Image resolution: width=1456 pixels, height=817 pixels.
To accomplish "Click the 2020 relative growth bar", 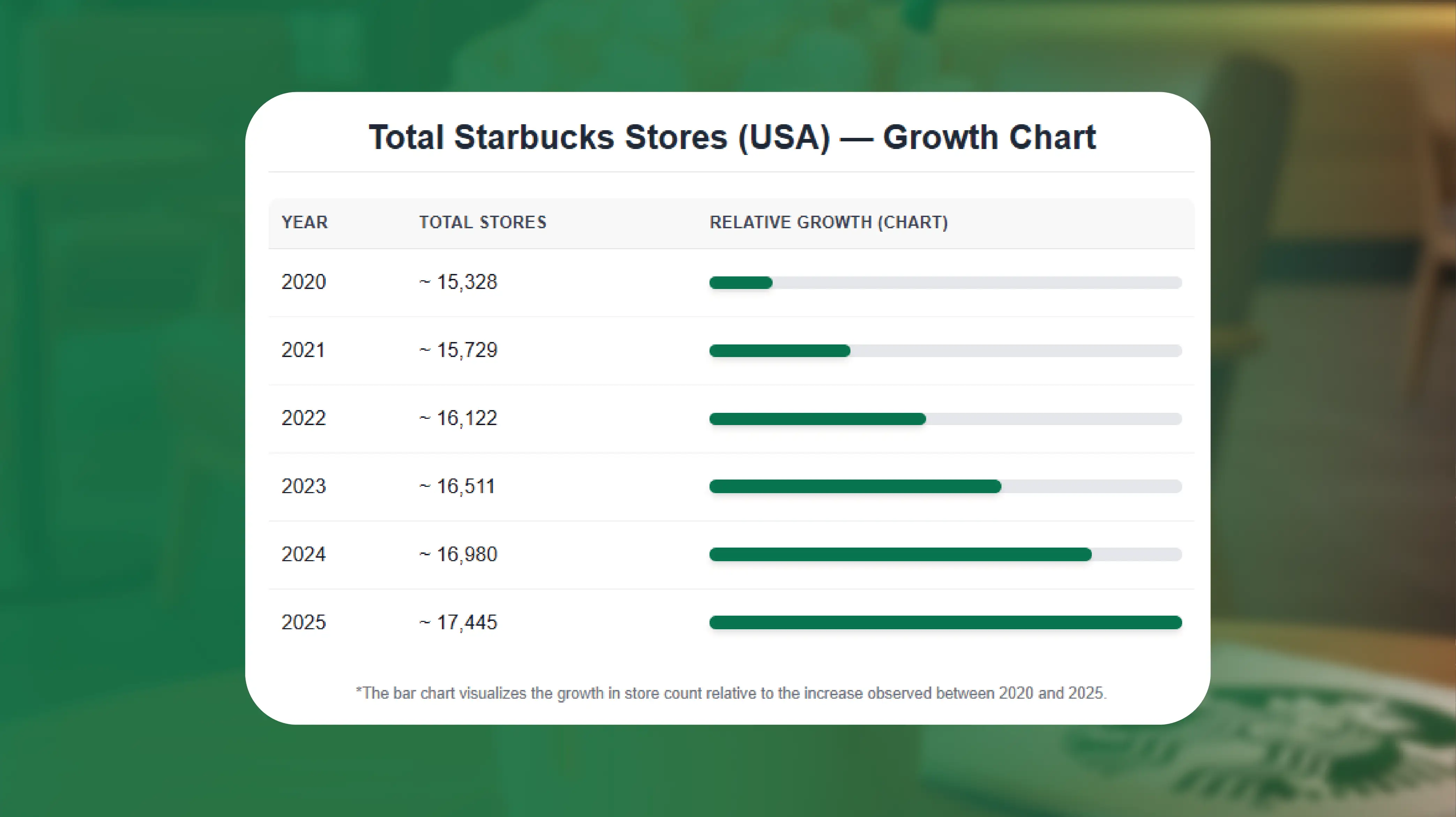I will click(741, 283).
